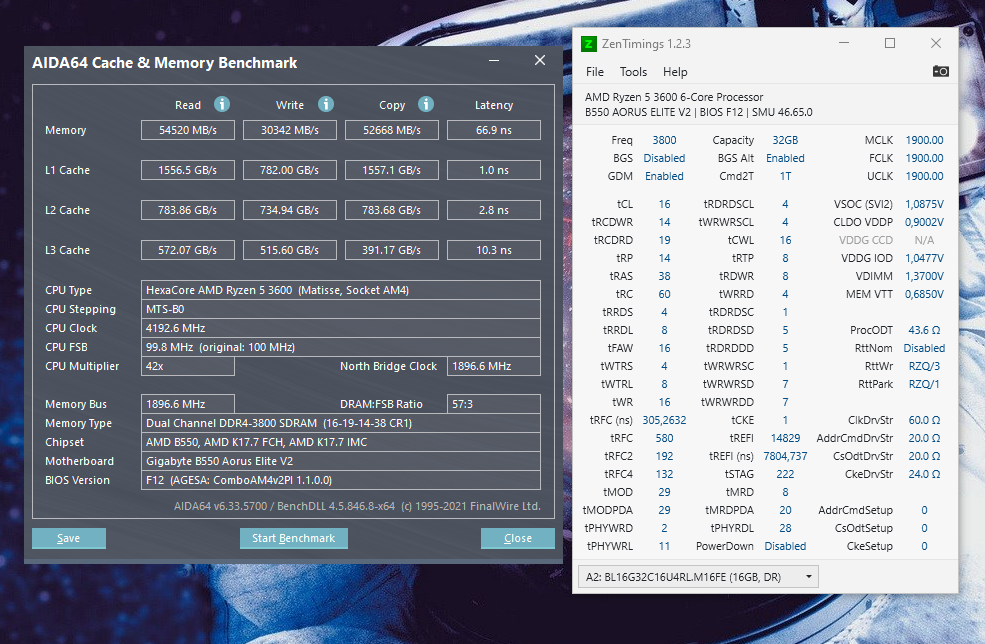Viewport: 985px width, 644px height.
Task: Click VSOC (SVI2) value 1,0875V
Action: tap(924, 204)
